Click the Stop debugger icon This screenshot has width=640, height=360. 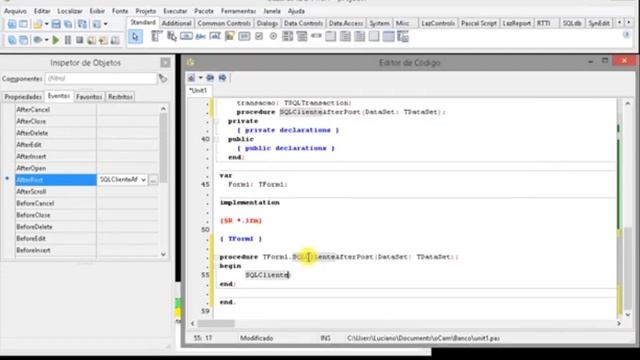pyautogui.click(x=80, y=40)
